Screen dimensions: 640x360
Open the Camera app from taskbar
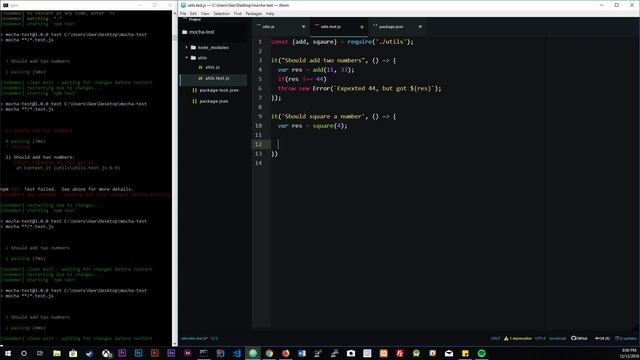click(x=351, y=353)
